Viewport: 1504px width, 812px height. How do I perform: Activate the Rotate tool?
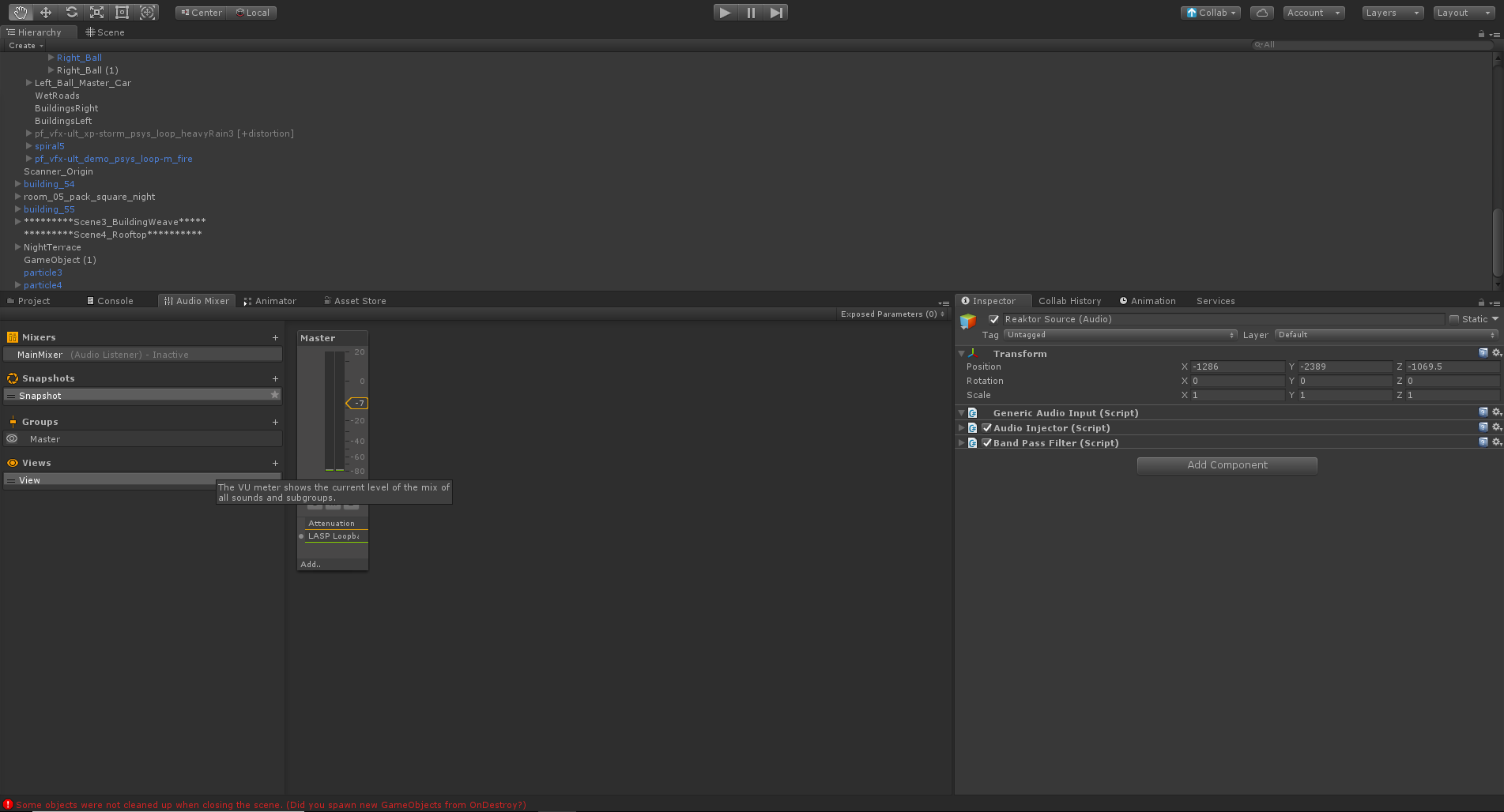(71, 12)
